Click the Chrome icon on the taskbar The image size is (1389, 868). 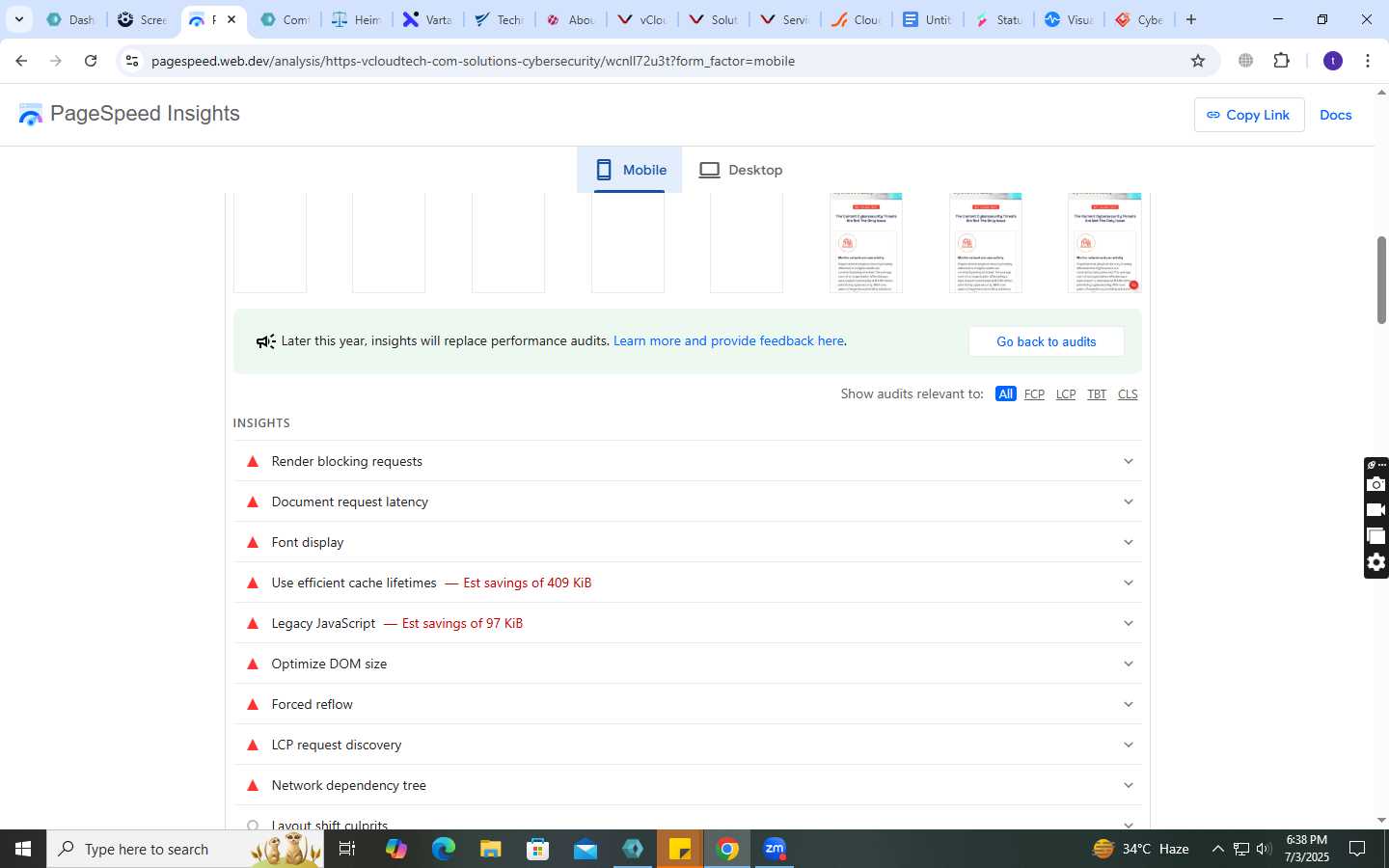pyautogui.click(x=728, y=849)
